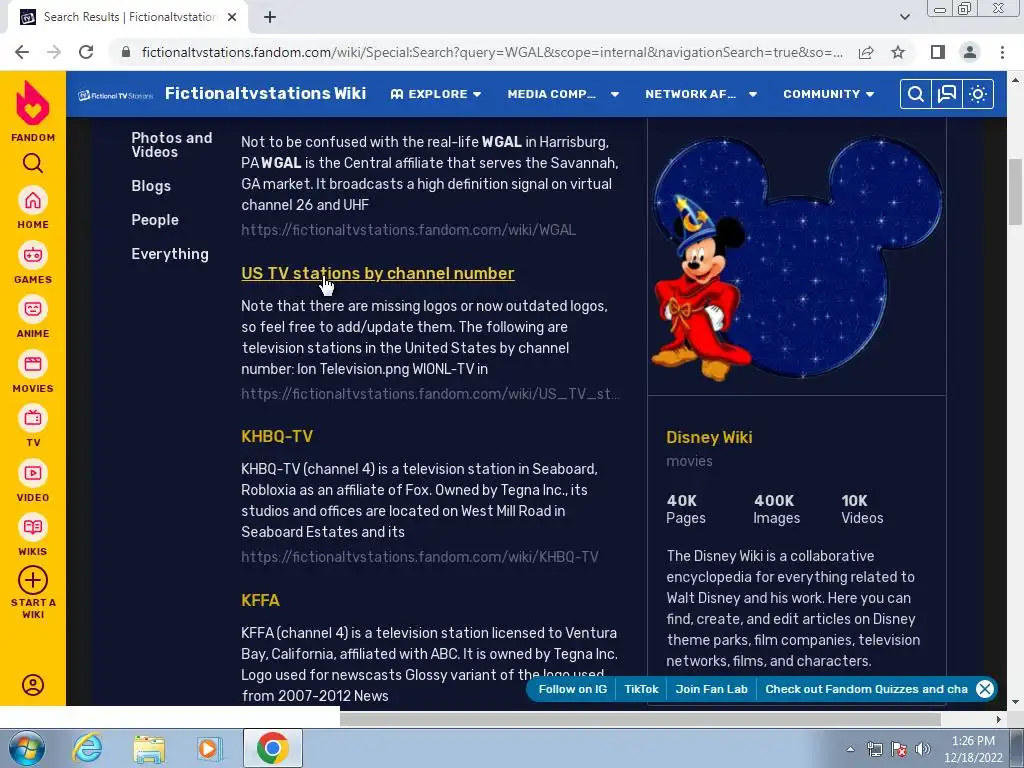
Task: Open Windows Explorer folder in taskbar
Action: [x=149, y=748]
